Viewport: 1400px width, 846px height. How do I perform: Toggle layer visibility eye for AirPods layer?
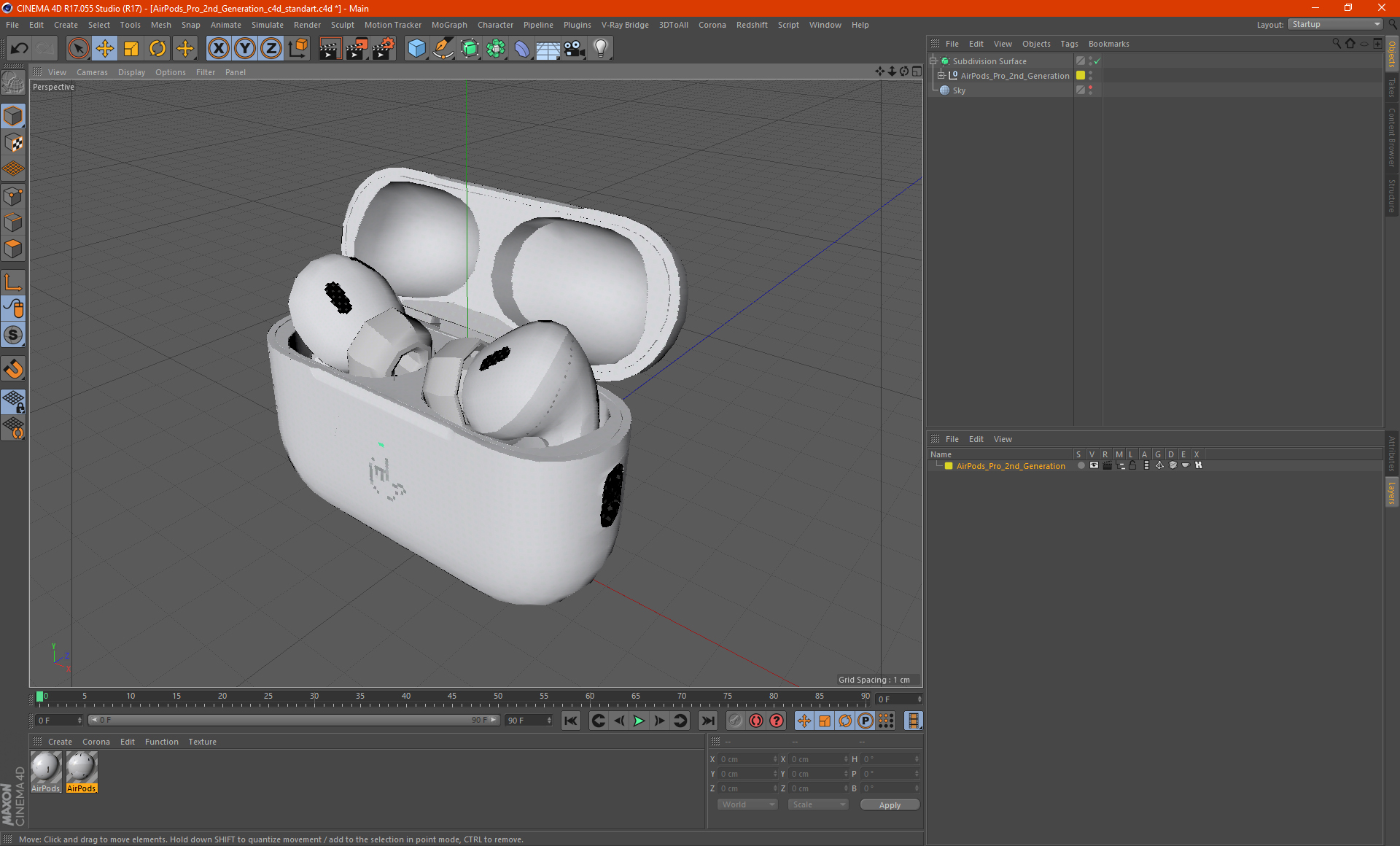tap(1093, 465)
